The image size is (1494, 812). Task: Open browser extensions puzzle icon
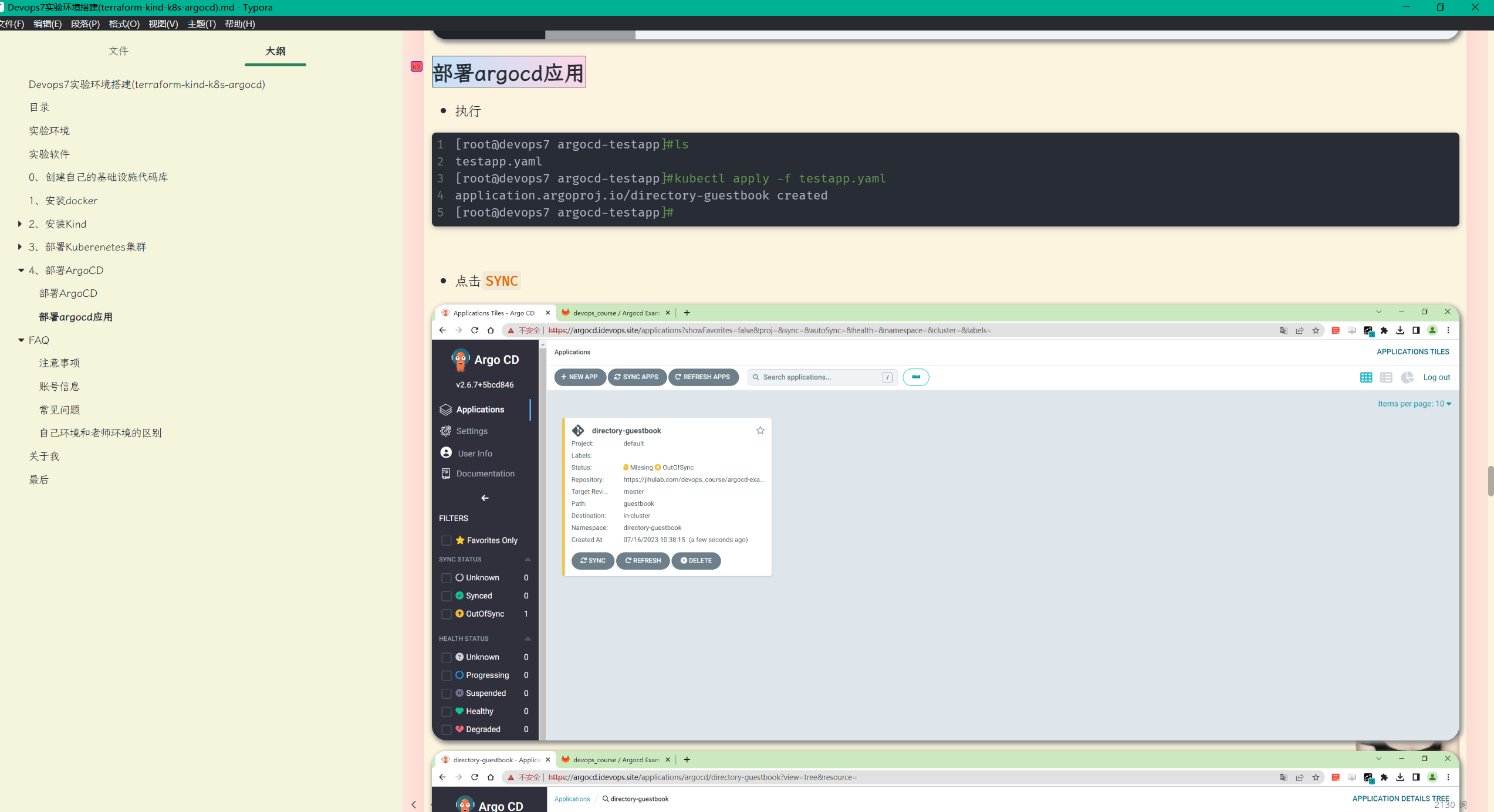coord(1384,330)
